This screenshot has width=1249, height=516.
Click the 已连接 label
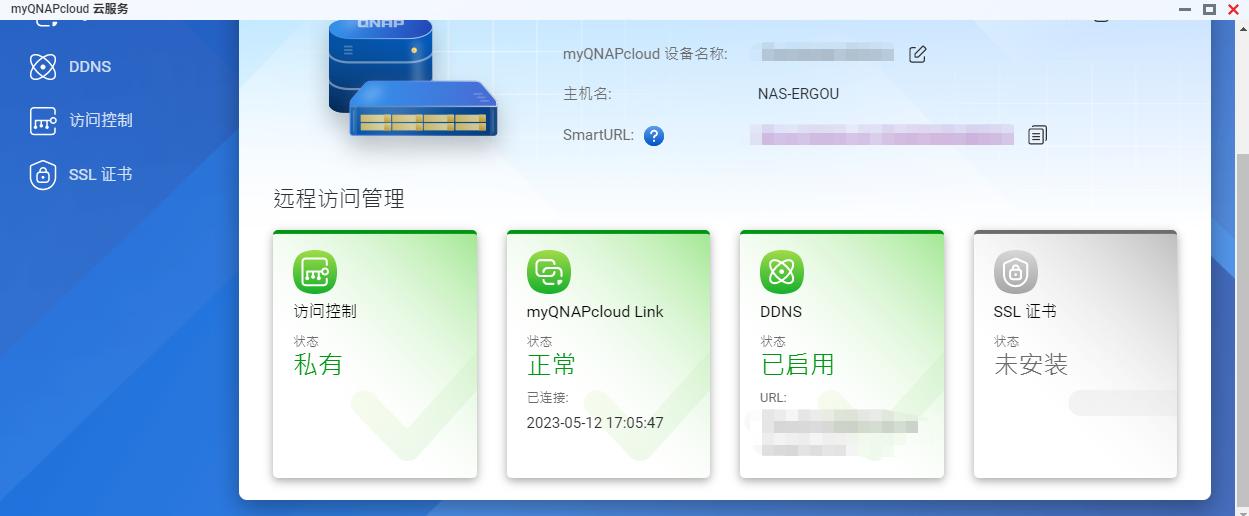coord(548,398)
